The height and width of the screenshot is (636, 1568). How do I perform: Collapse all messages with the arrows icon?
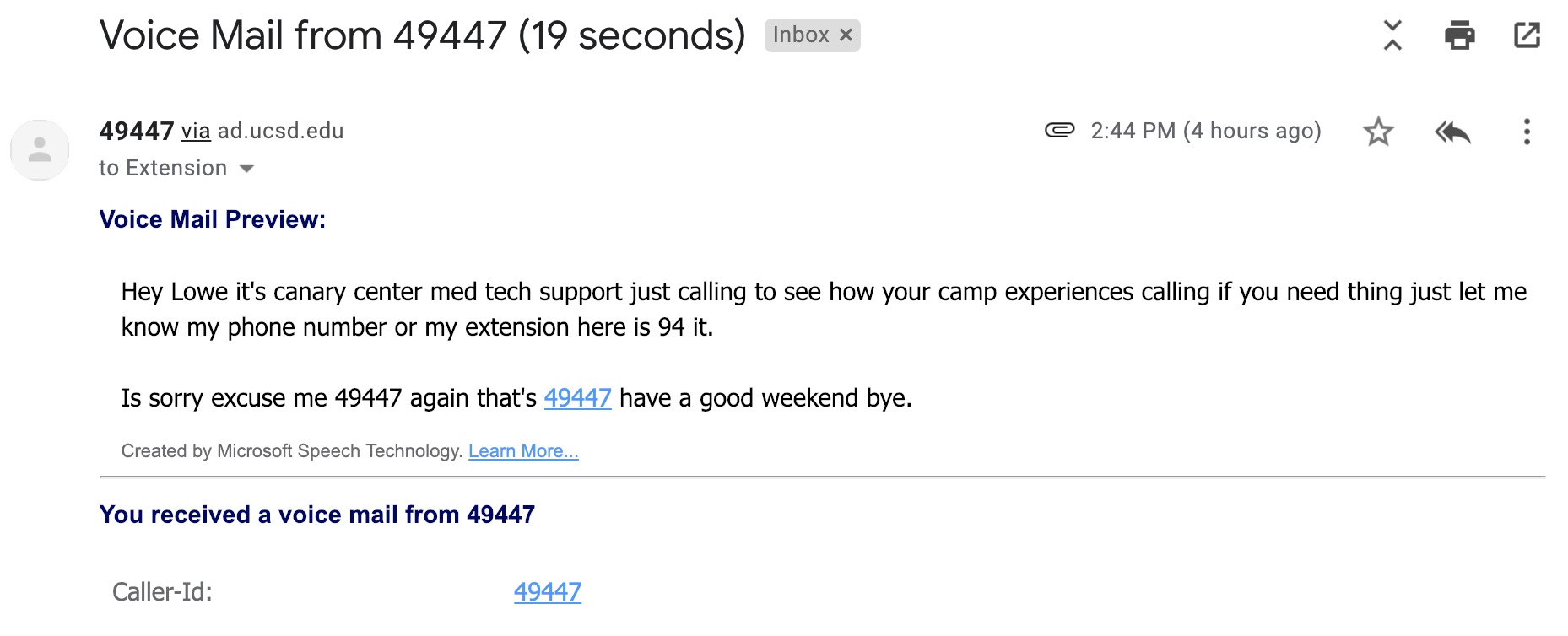1392,35
